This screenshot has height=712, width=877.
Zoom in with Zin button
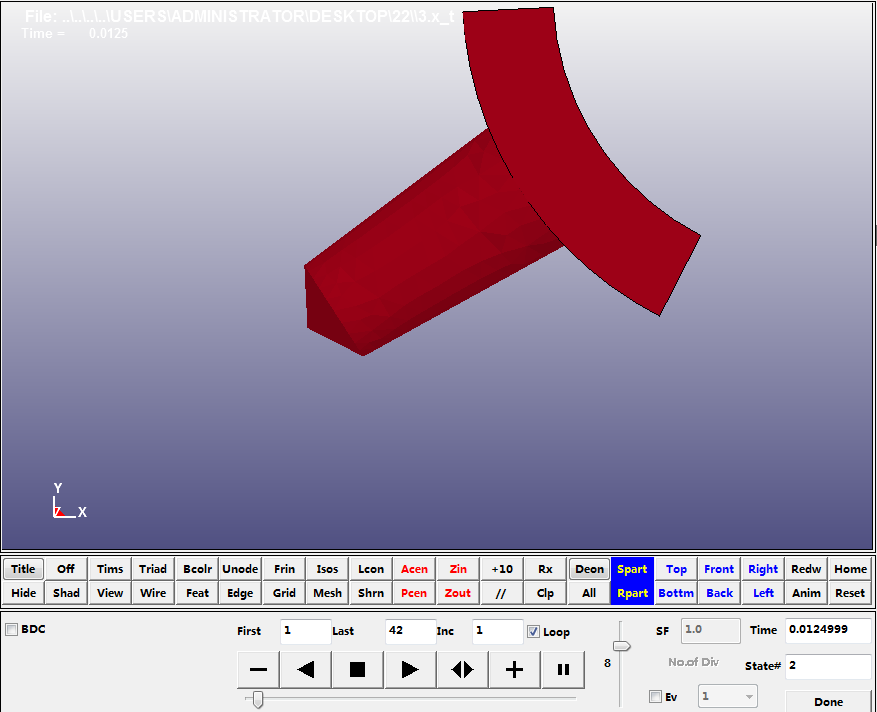458,569
